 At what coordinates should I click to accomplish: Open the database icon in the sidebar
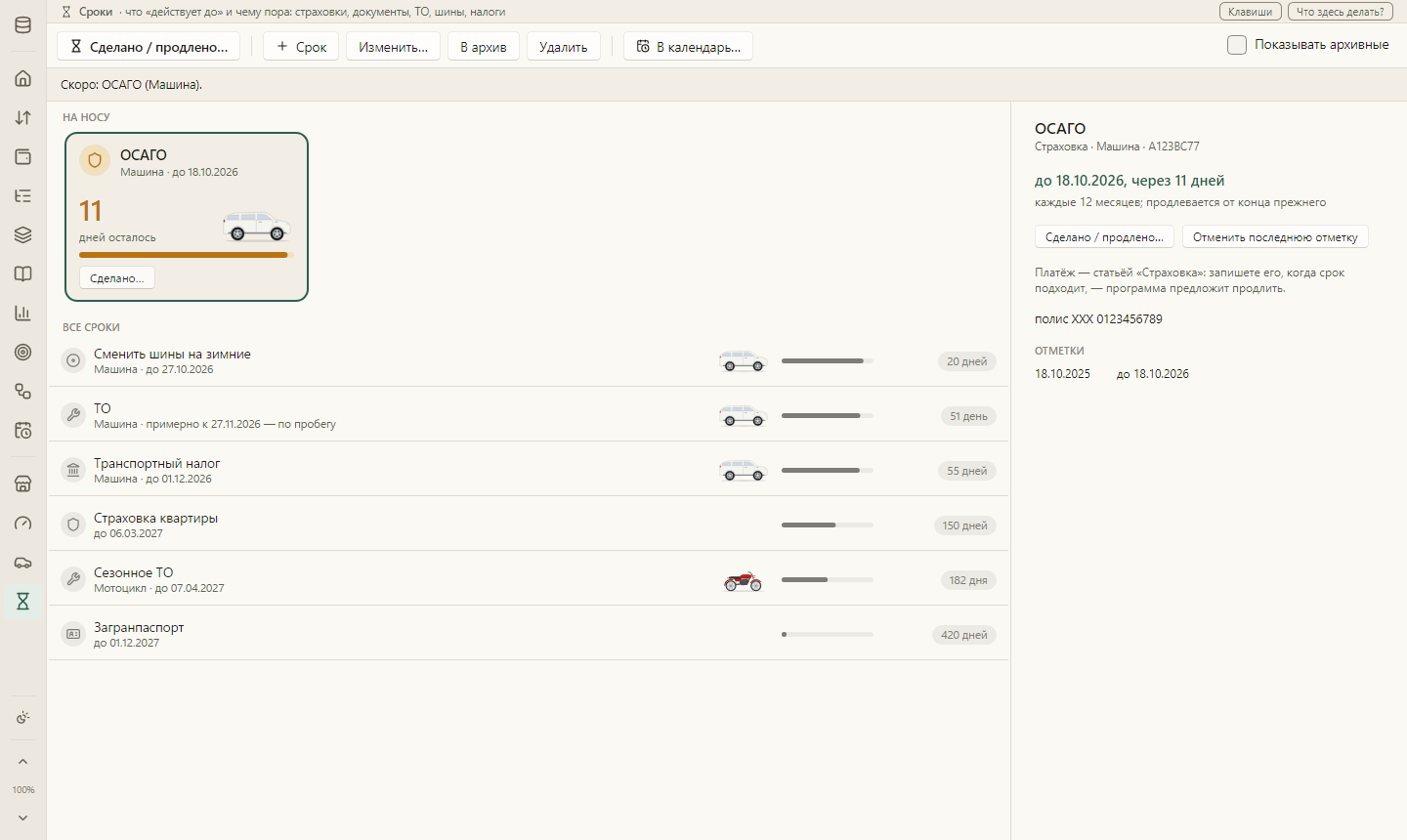(x=23, y=25)
